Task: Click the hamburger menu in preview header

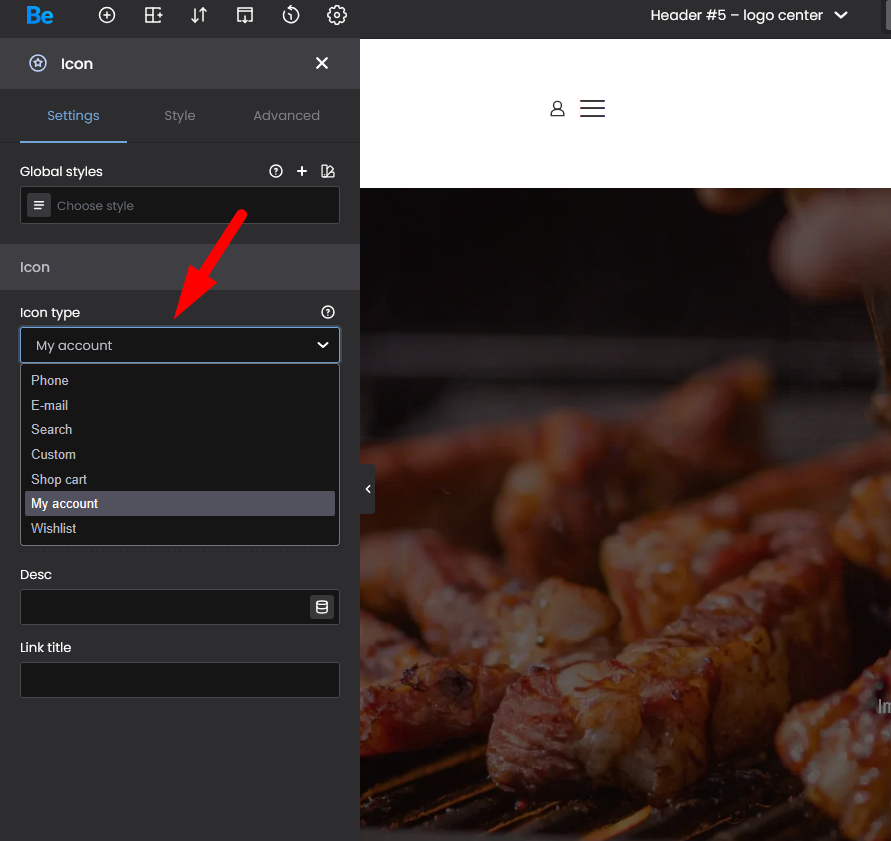Action: [x=592, y=108]
